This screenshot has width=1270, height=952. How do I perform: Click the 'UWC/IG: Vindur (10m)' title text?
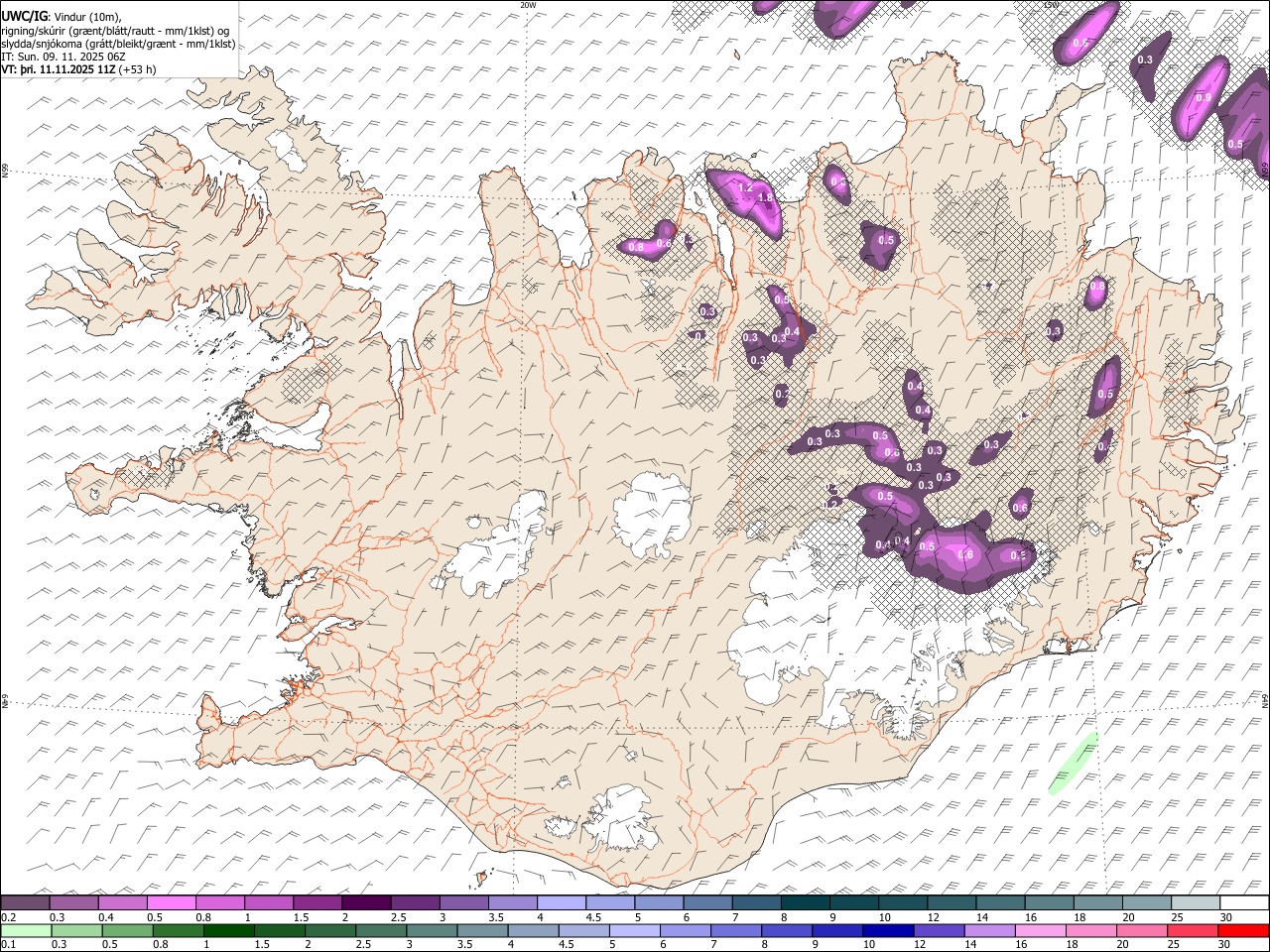[x=62, y=15]
